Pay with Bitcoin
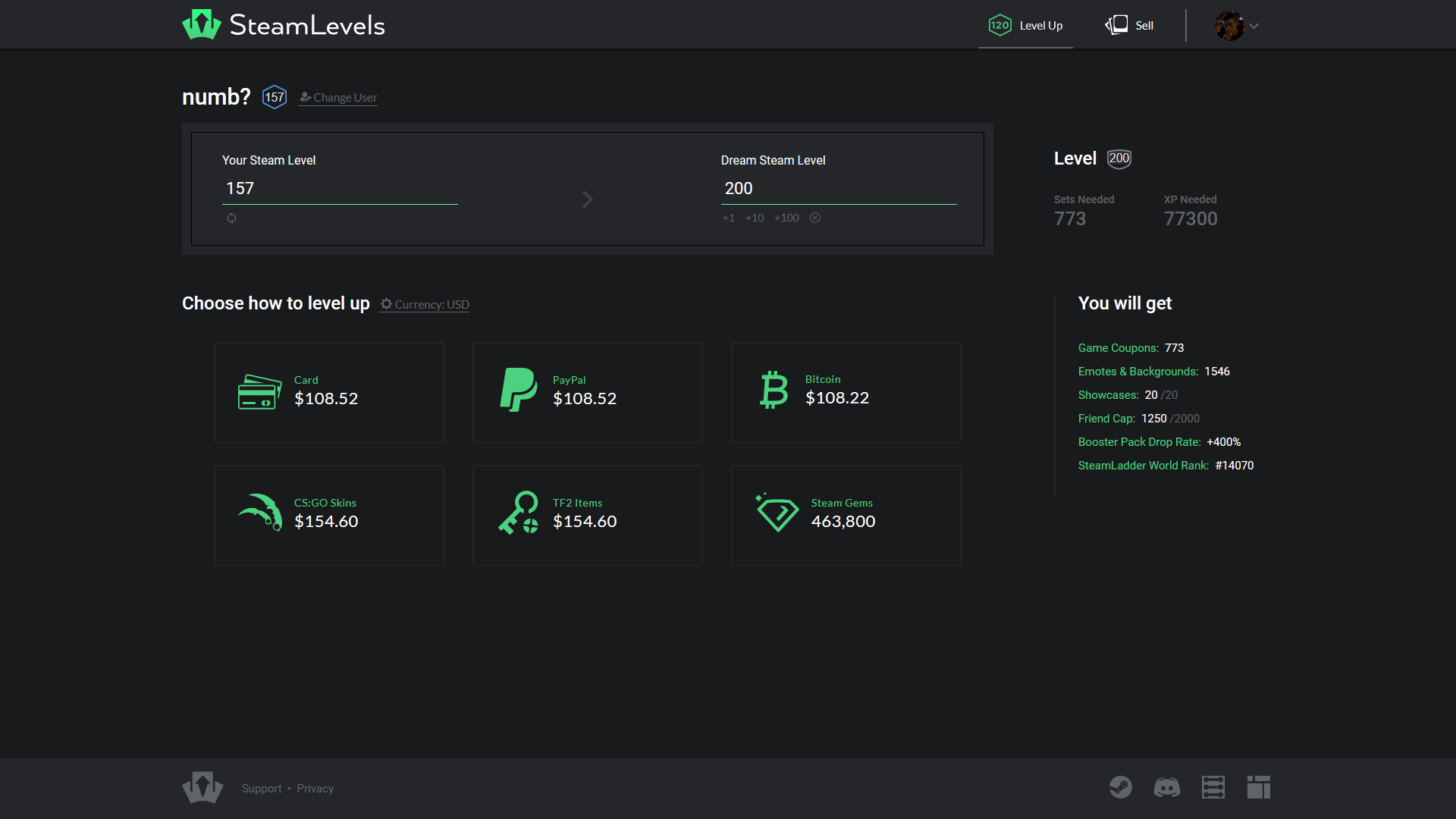 (x=845, y=392)
